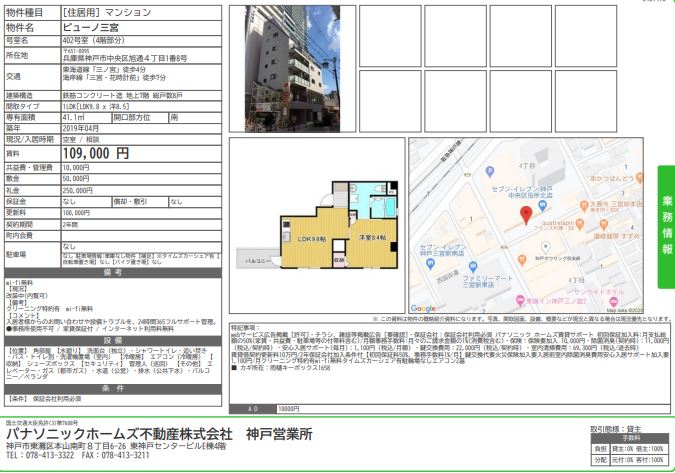Click the 取引態様：貸主 label
Image resolution: width=675 pixels, height=473 pixels.
pos(616,429)
